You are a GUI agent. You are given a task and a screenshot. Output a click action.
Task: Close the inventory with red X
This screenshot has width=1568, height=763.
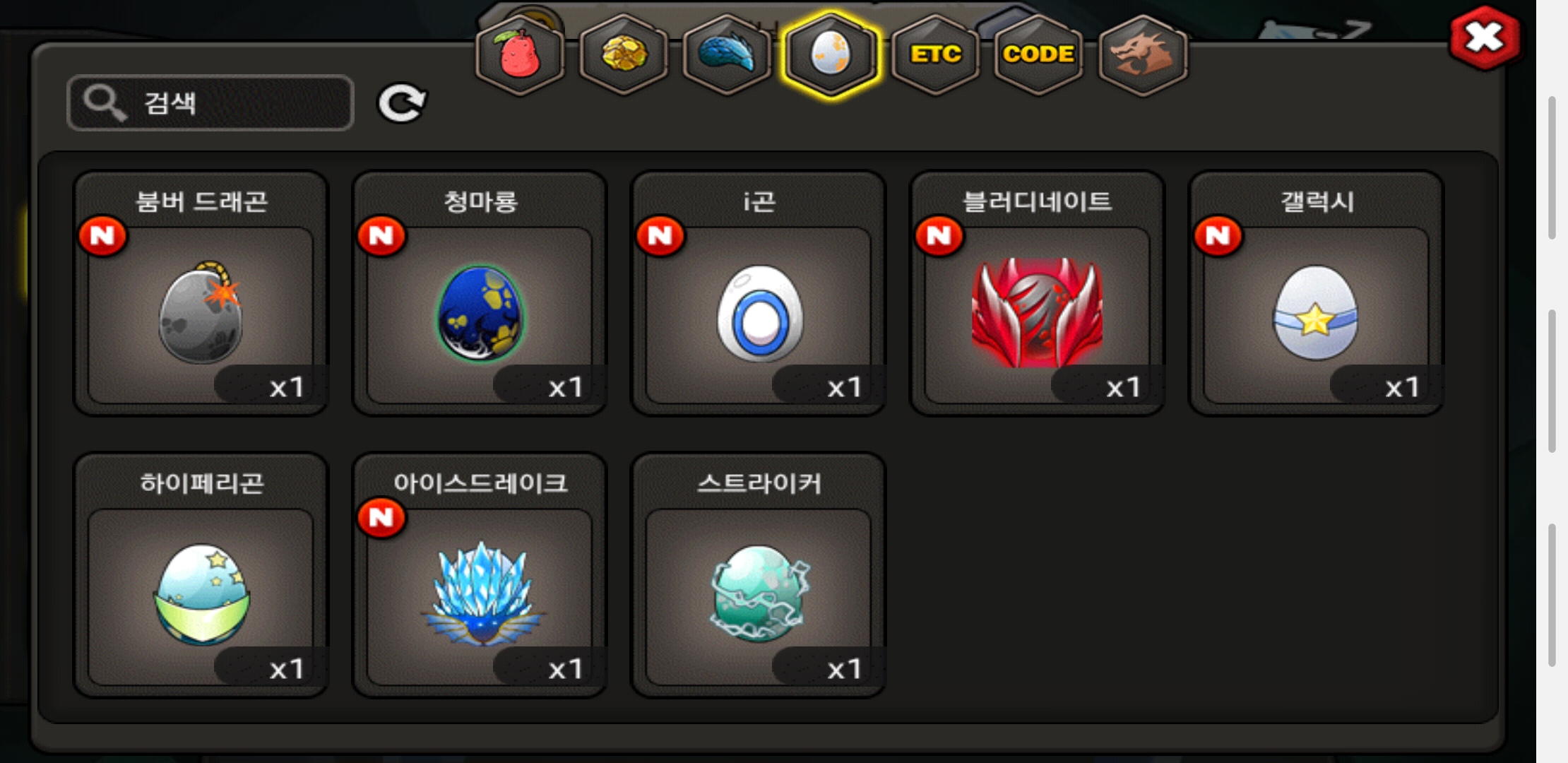(x=1484, y=37)
